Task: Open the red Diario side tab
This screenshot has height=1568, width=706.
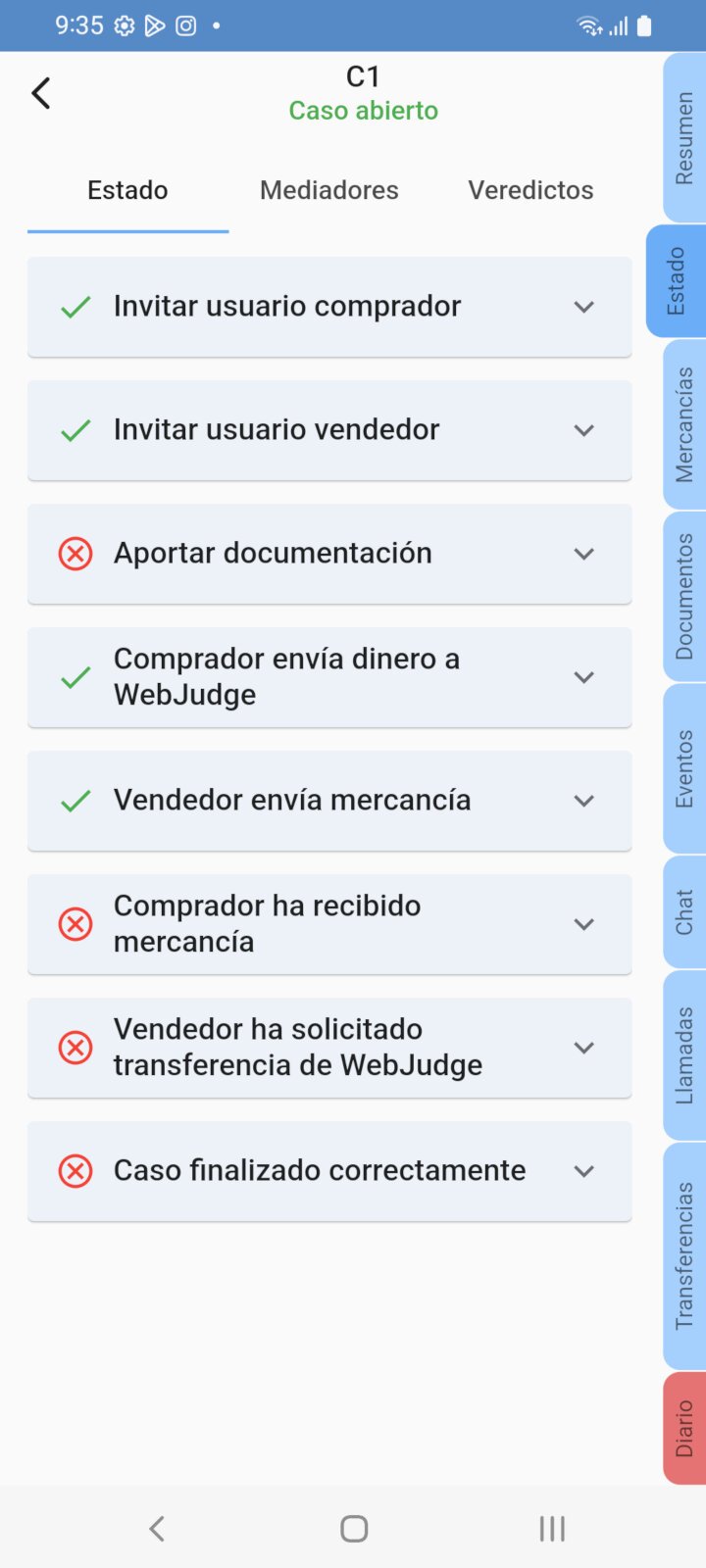Action: tap(684, 1428)
